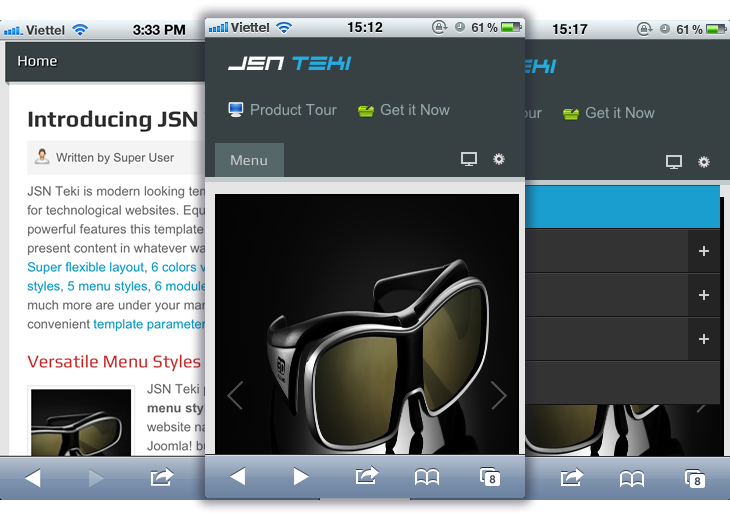Open the template parameters link

coord(149,324)
